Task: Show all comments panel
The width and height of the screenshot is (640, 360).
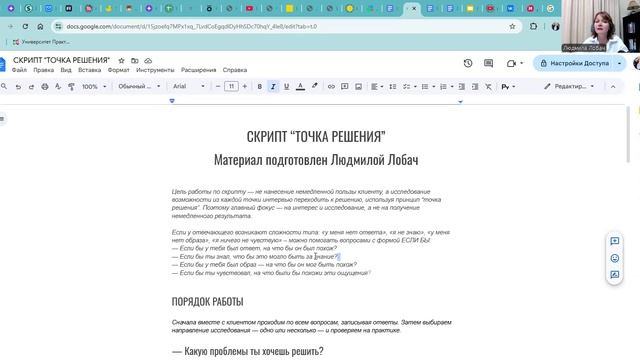Action: 488,63
